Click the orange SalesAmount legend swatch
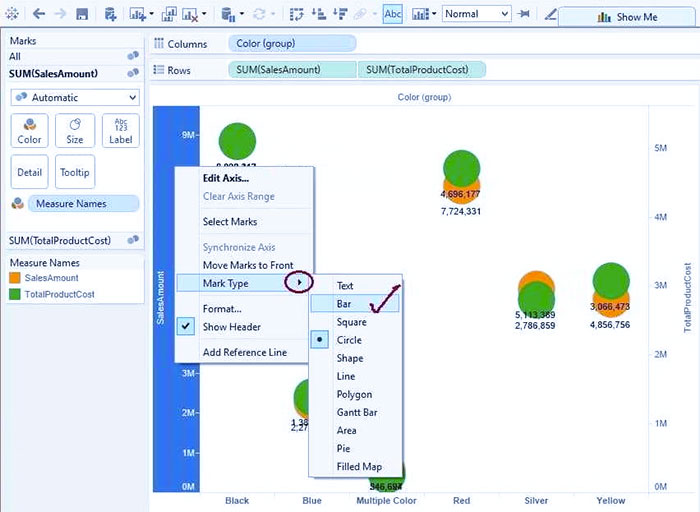This screenshot has height=512, width=700. pyautogui.click(x=15, y=278)
